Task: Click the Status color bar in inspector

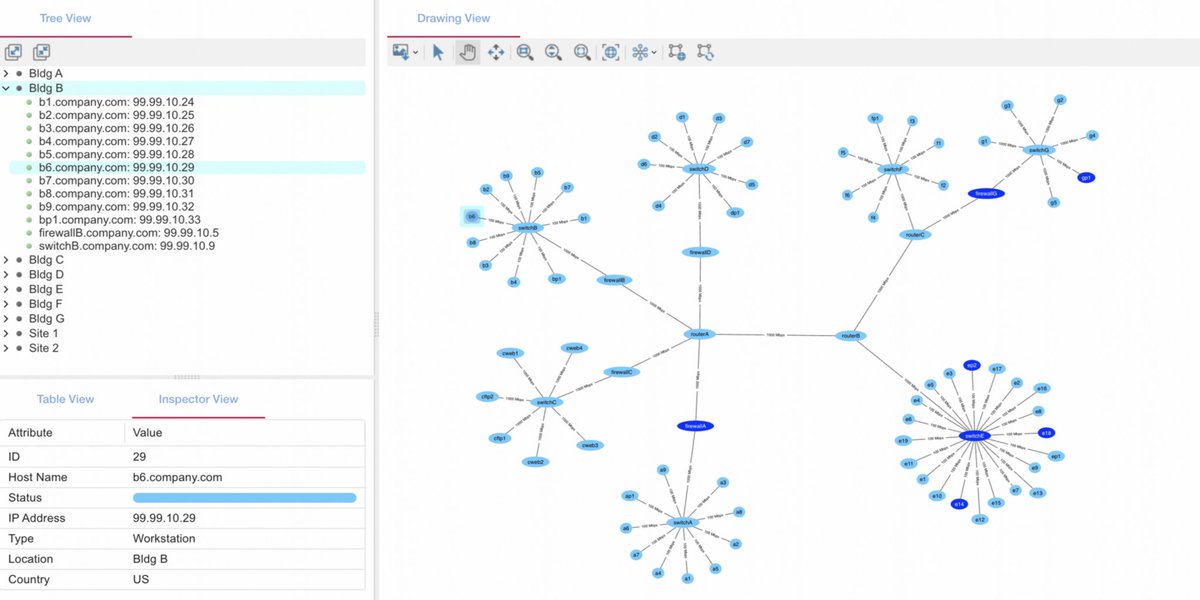Action: click(244, 497)
